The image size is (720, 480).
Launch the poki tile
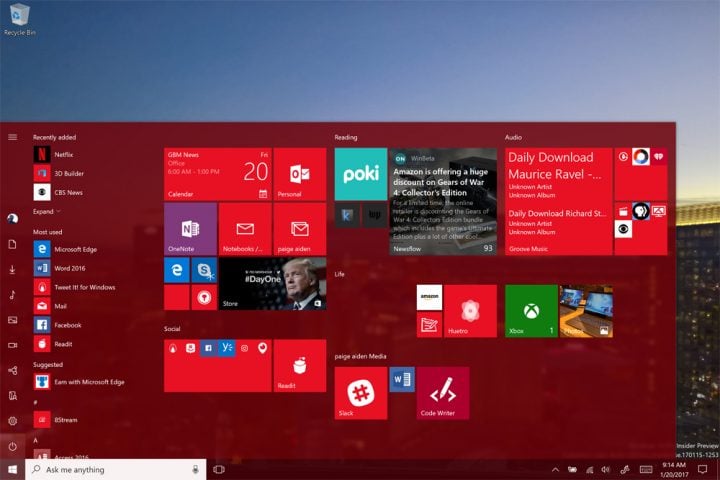[360, 174]
